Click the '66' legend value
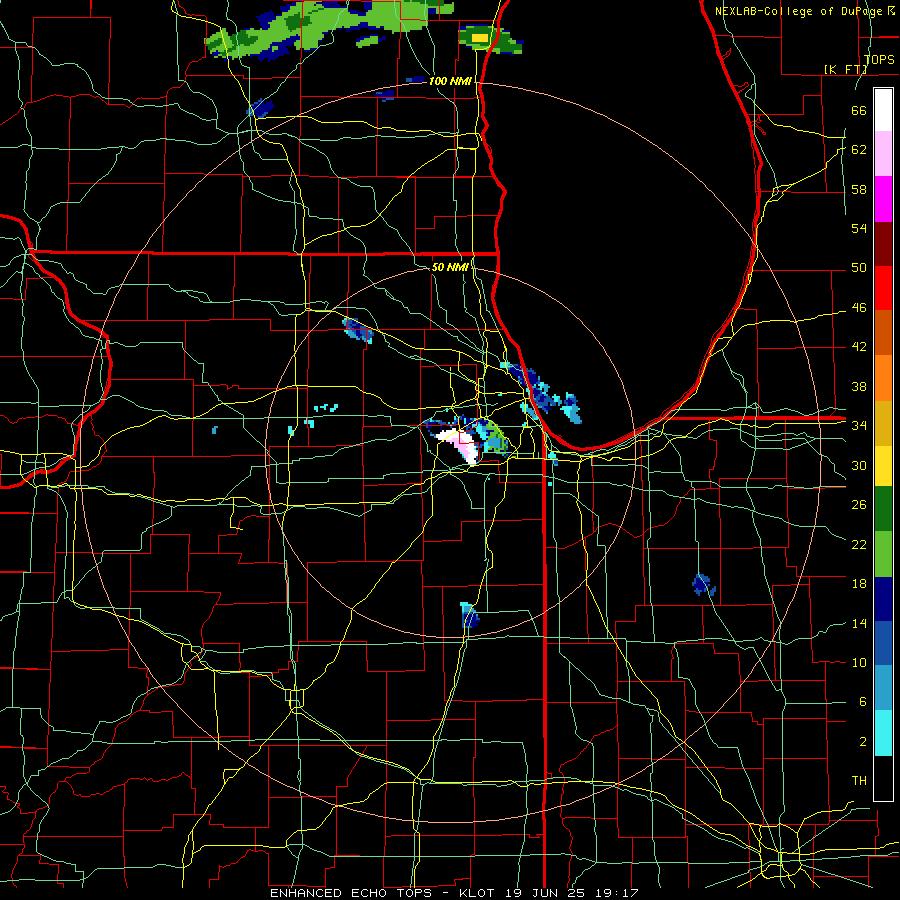The width and height of the screenshot is (900, 900). click(859, 110)
